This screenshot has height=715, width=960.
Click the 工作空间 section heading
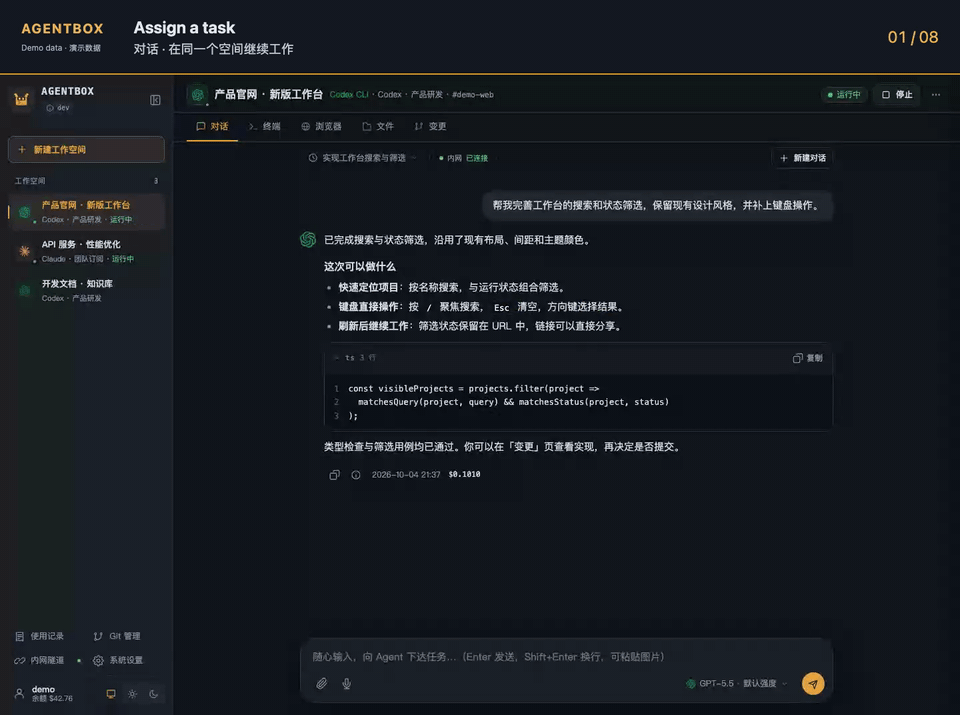tap(30, 181)
